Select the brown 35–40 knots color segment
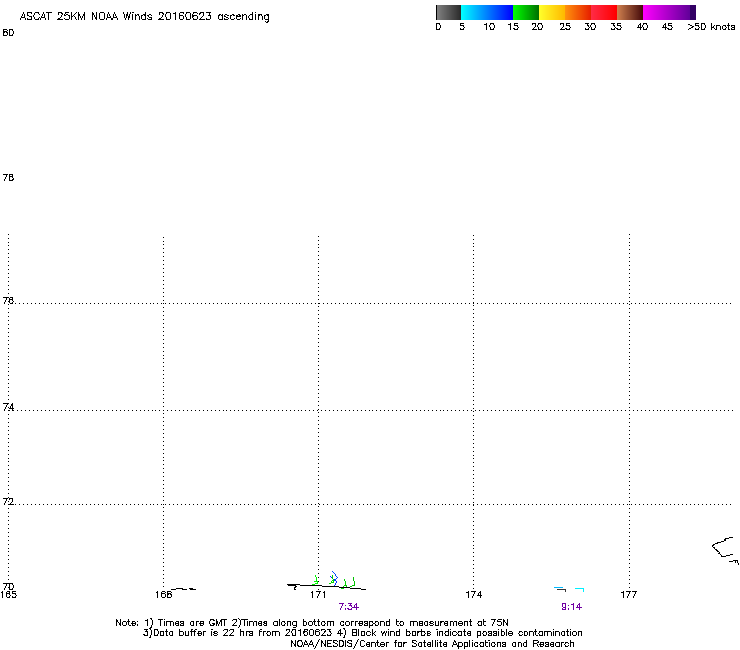740x650 pixels. coord(630,12)
